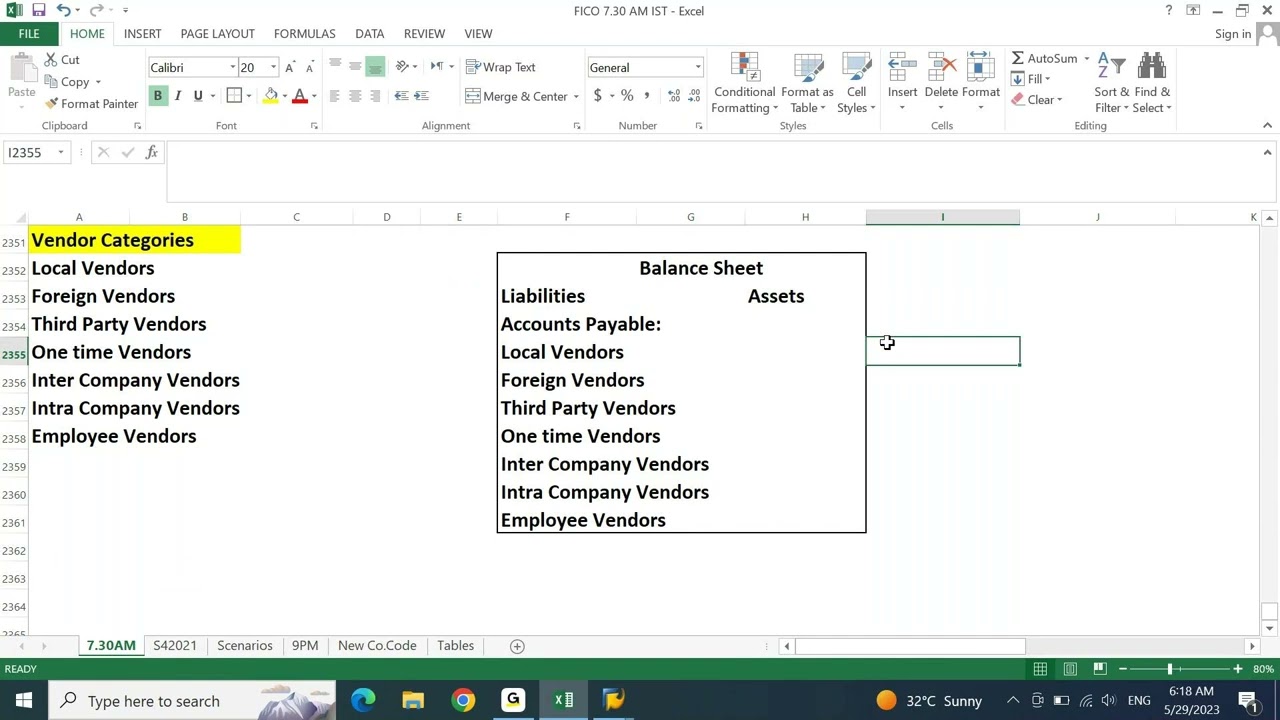Toggle middle align vertical alignment
Viewport: 1280px width, 720px height.
click(355, 67)
